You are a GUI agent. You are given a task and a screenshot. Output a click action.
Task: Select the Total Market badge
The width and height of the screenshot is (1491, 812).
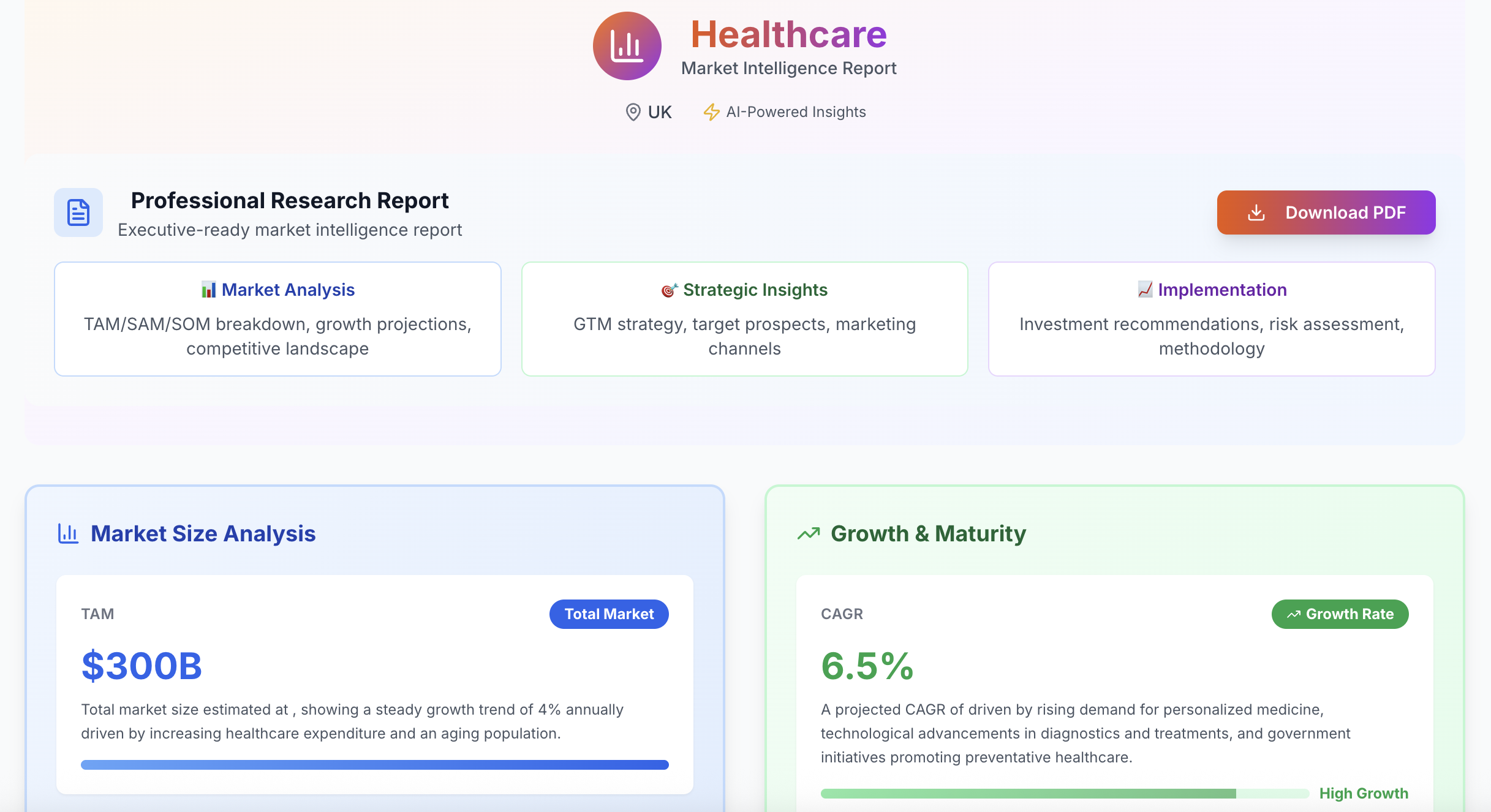[609, 614]
